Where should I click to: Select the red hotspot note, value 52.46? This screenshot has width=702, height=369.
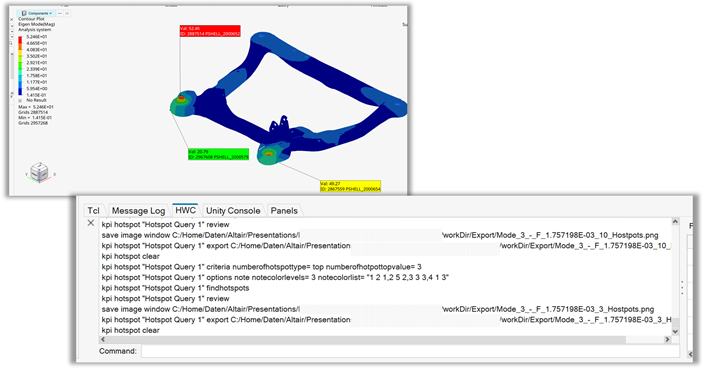click(x=210, y=31)
